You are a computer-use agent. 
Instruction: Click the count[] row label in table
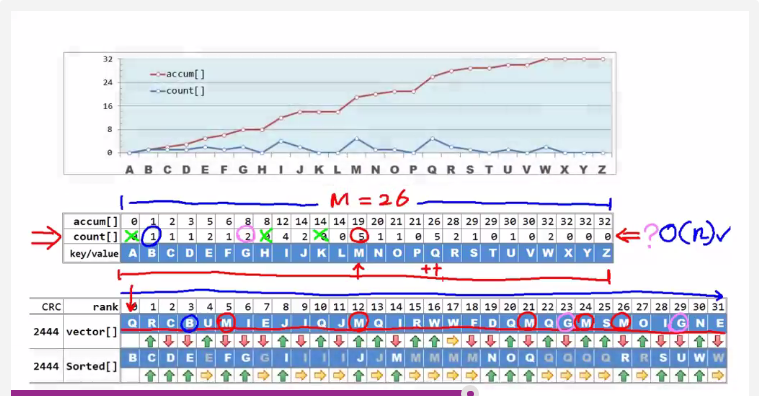[95, 237]
